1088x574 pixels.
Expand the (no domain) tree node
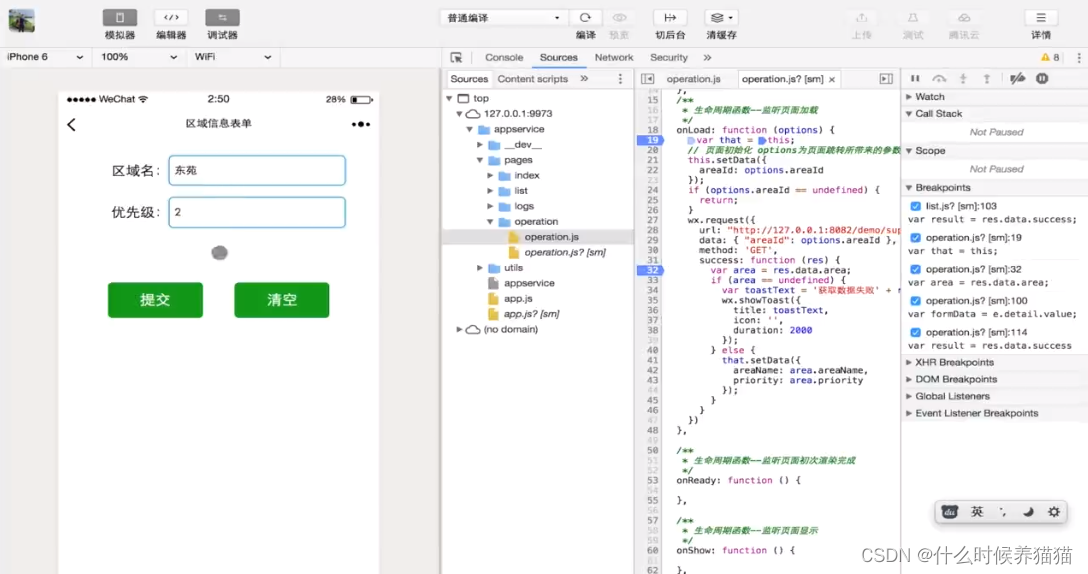(459, 330)
